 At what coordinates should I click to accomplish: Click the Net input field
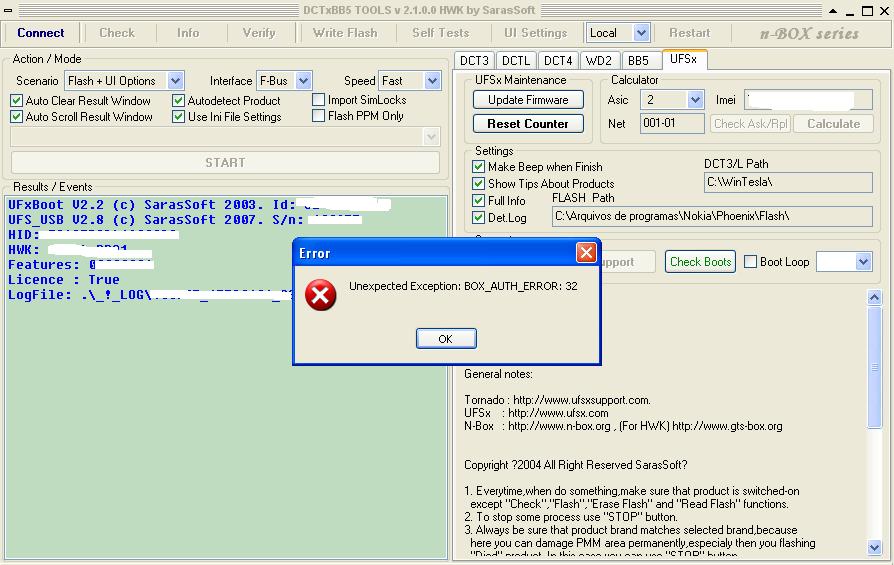point(672,123)
